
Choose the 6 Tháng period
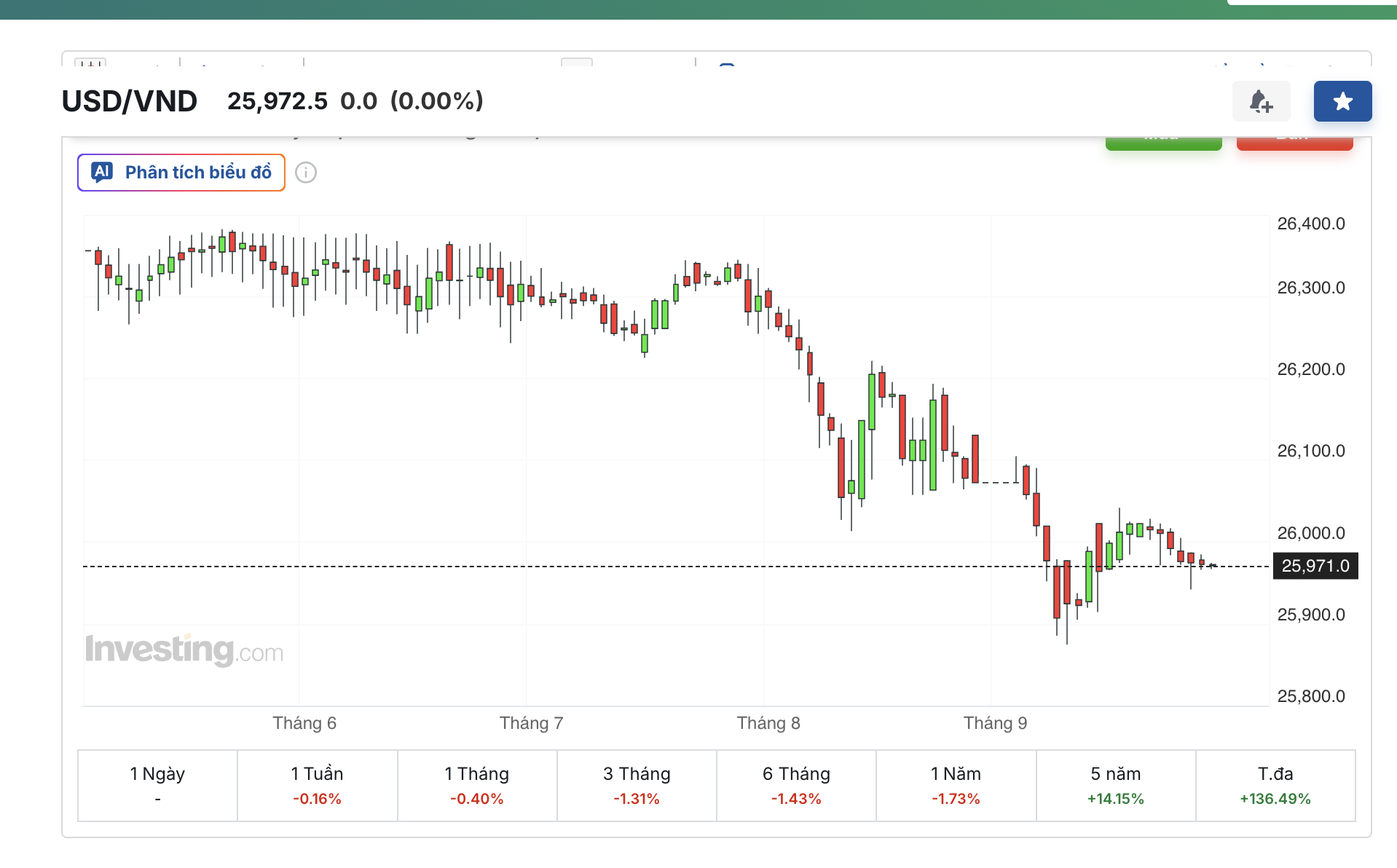point(796,786)
